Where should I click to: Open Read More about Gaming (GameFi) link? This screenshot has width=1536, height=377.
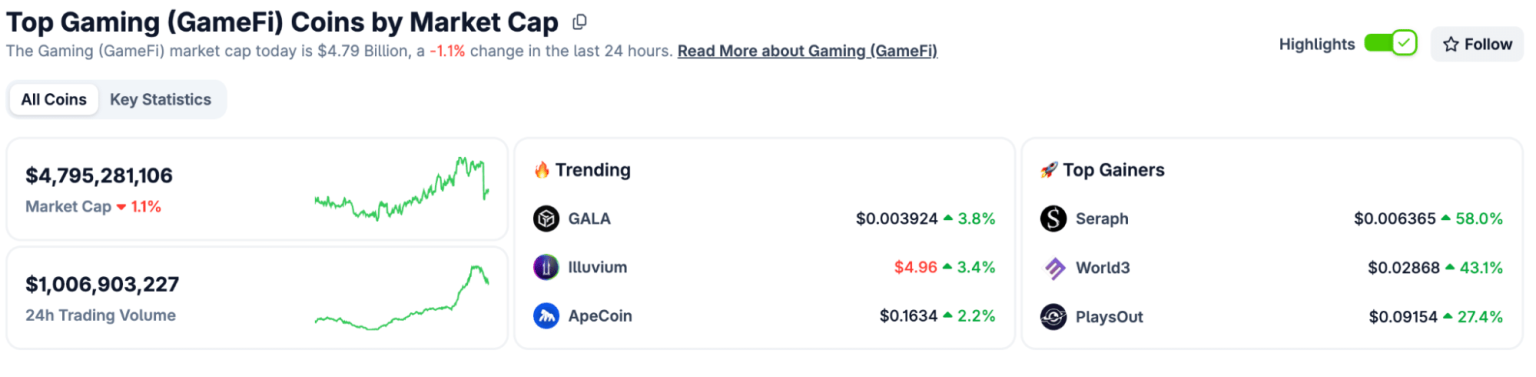tap(807, 50)
